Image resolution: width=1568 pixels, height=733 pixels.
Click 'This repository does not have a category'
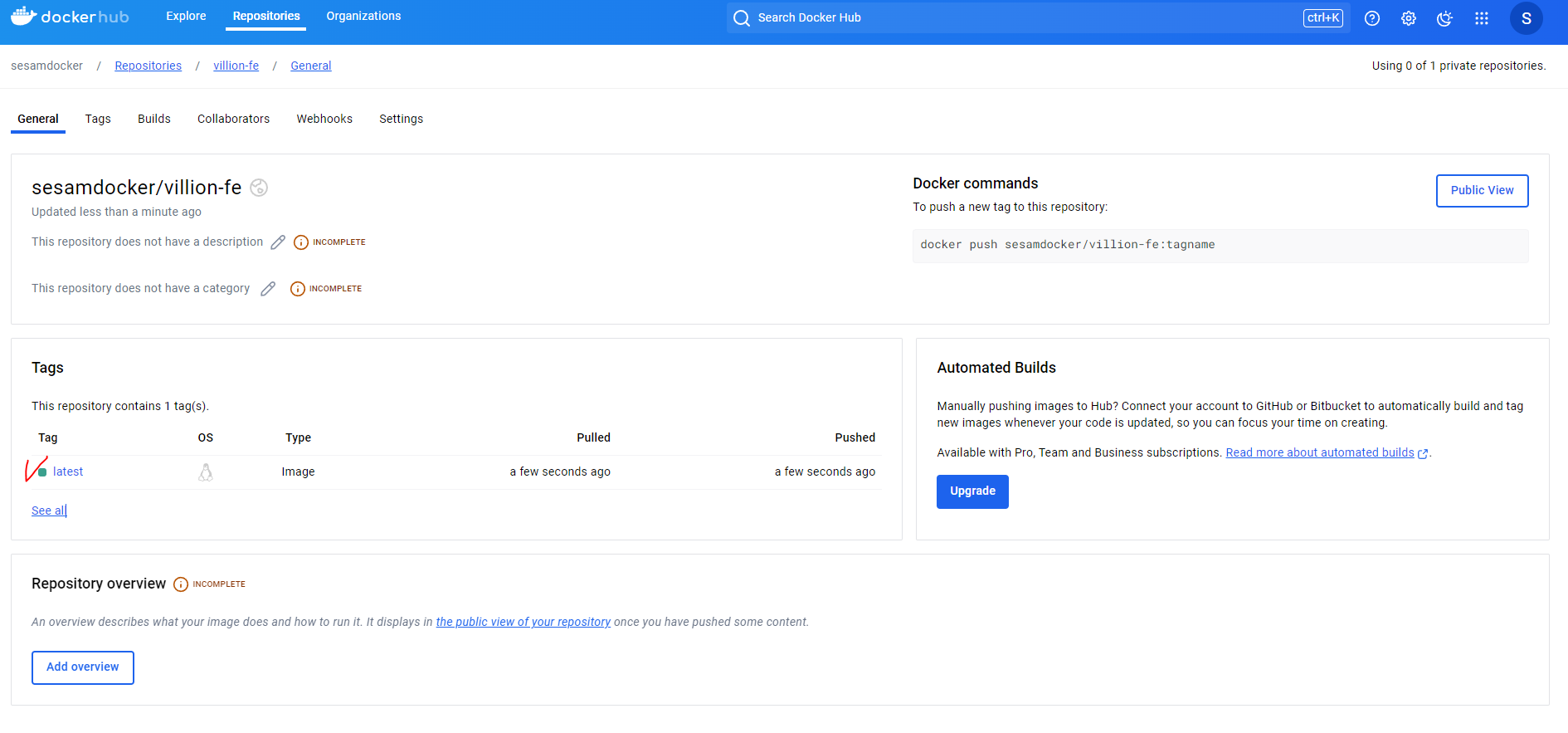pyautogui.click(x=140, y=288)
